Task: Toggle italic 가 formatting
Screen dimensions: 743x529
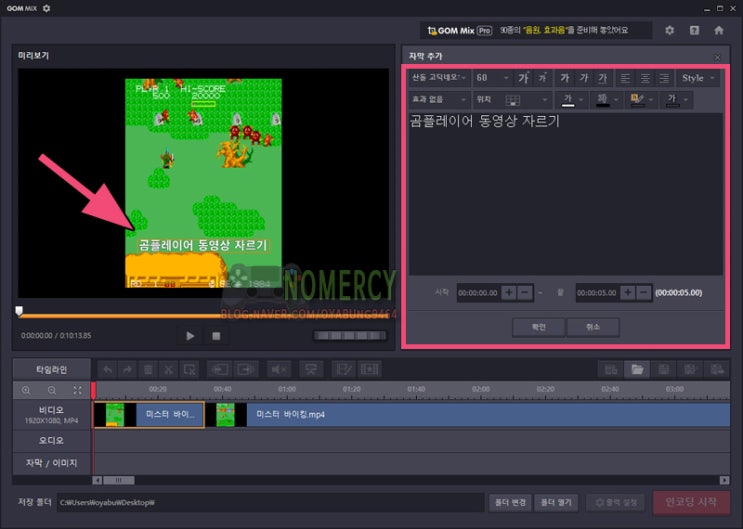Action: (583, 78)
